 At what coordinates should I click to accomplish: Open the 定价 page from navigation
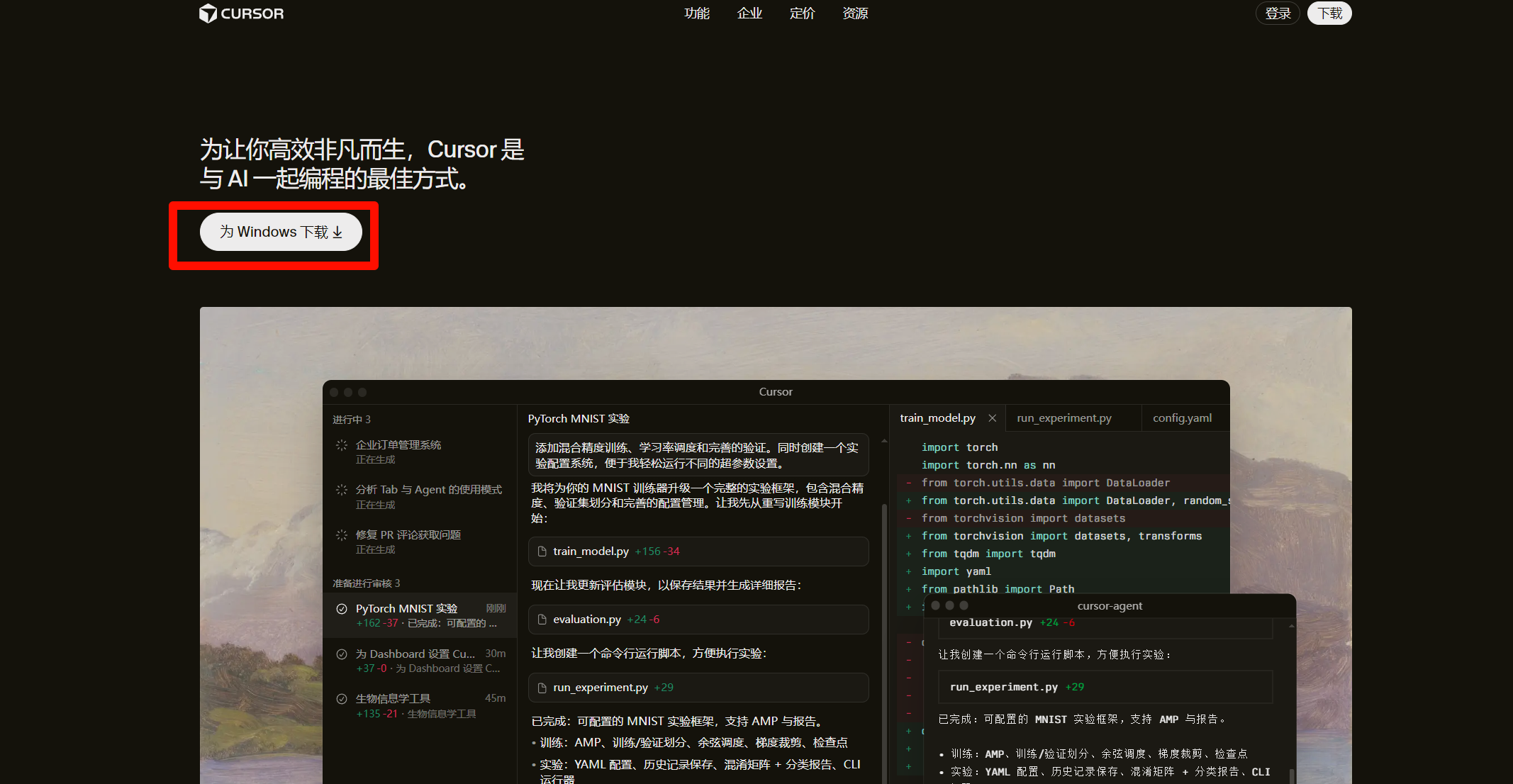click(802, 13)
